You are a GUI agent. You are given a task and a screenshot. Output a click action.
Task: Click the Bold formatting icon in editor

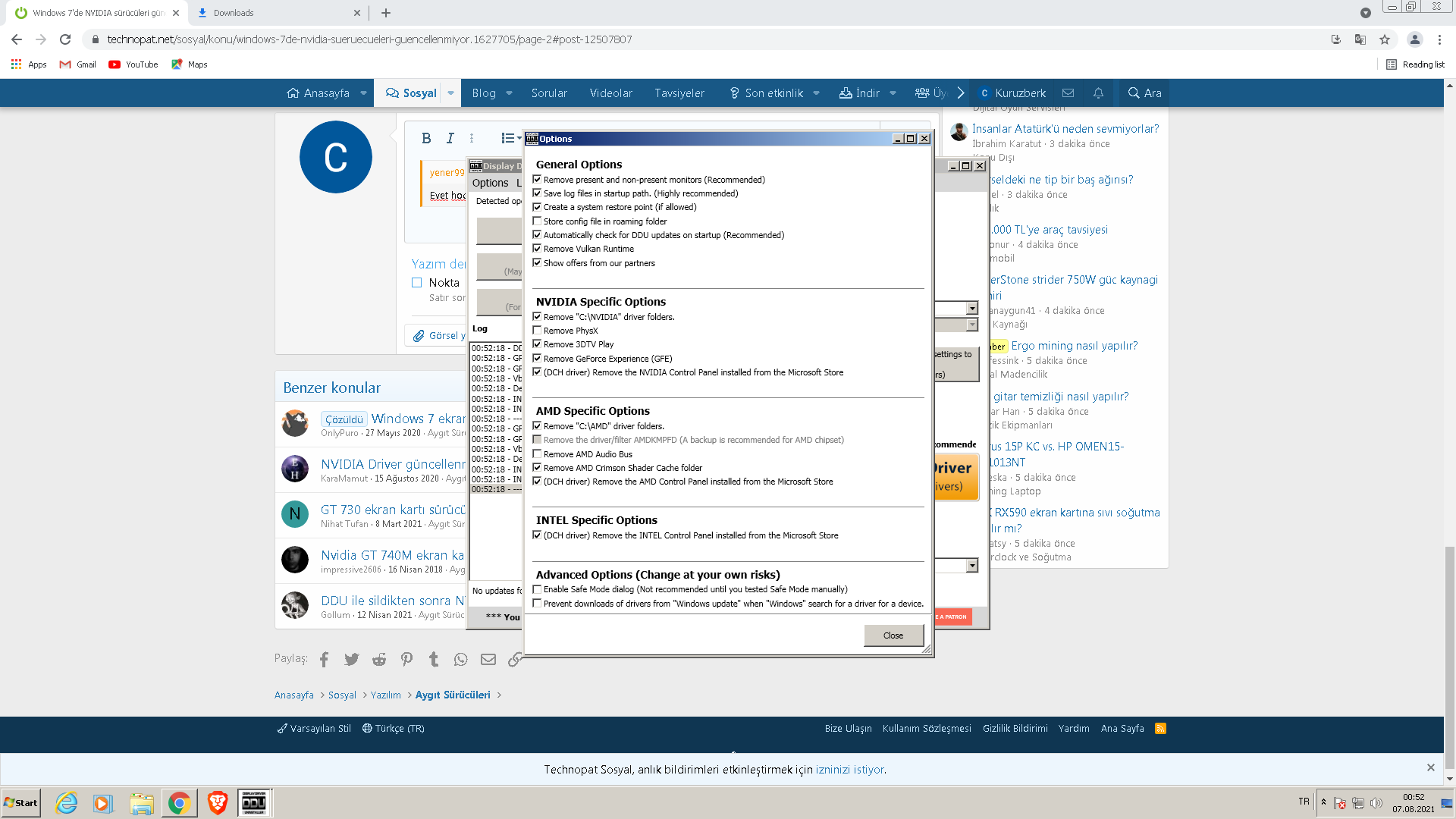click(x=426, y=138)
